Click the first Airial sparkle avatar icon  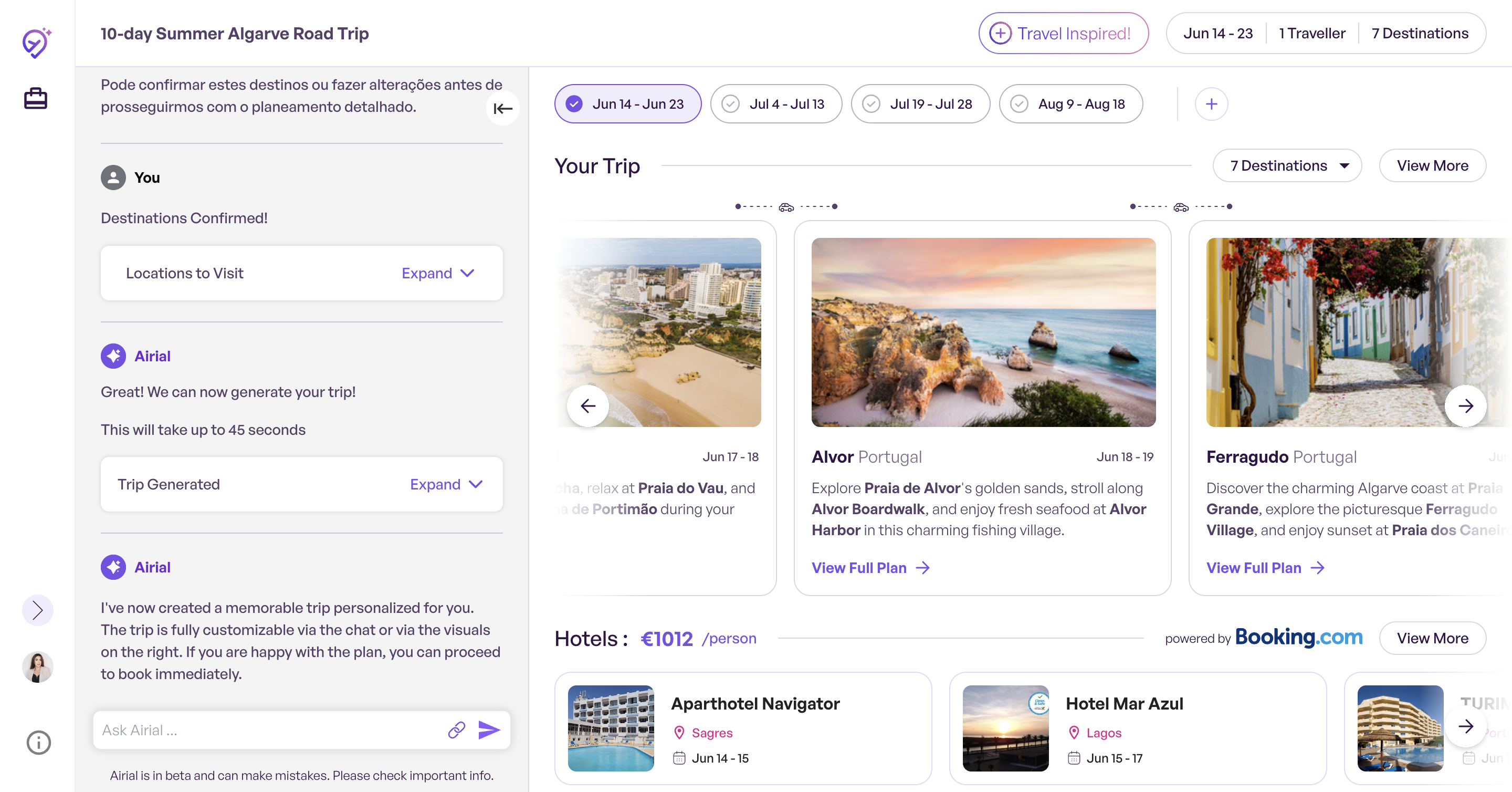[113, 356]
